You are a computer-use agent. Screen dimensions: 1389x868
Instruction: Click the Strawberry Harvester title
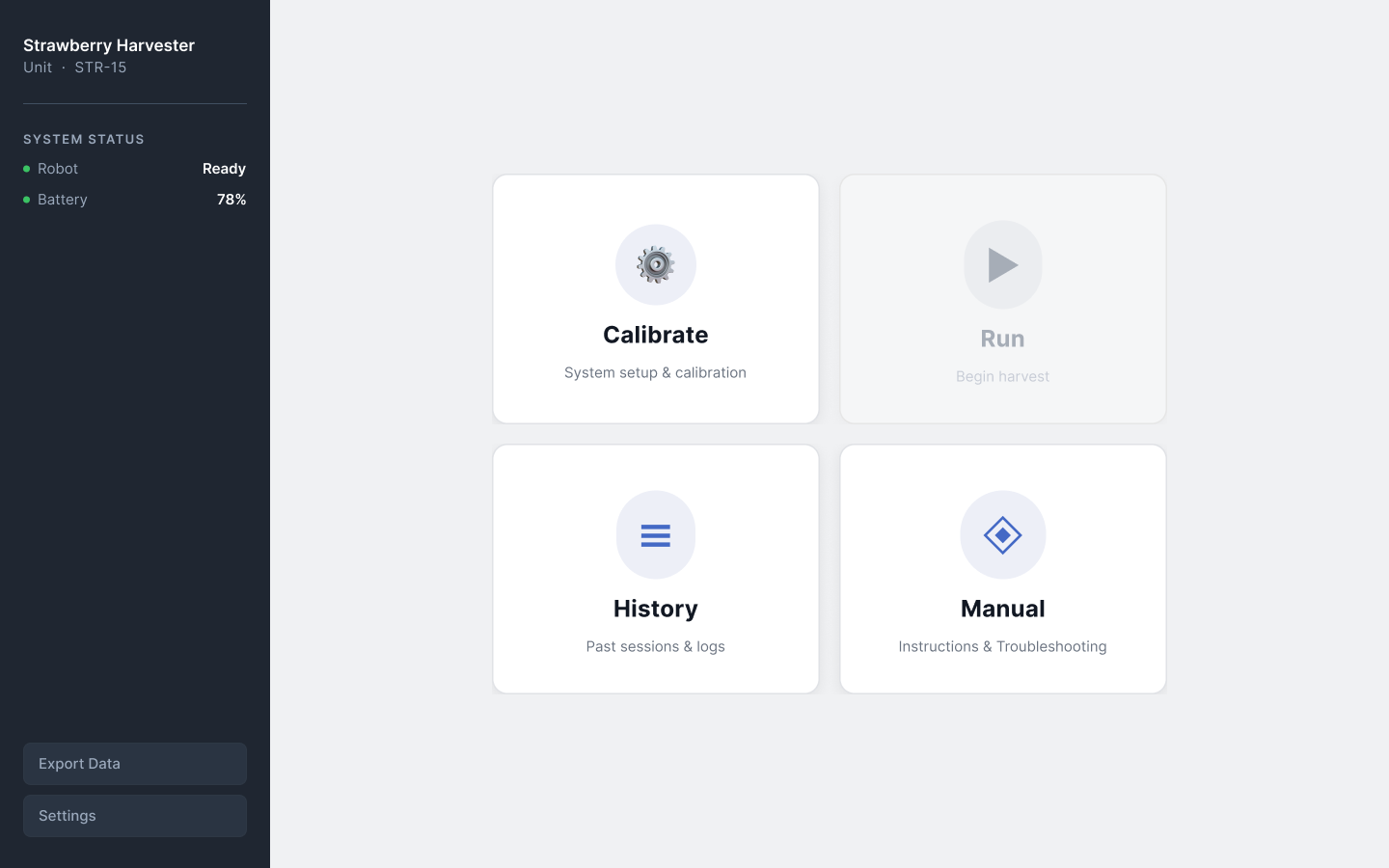109,45
